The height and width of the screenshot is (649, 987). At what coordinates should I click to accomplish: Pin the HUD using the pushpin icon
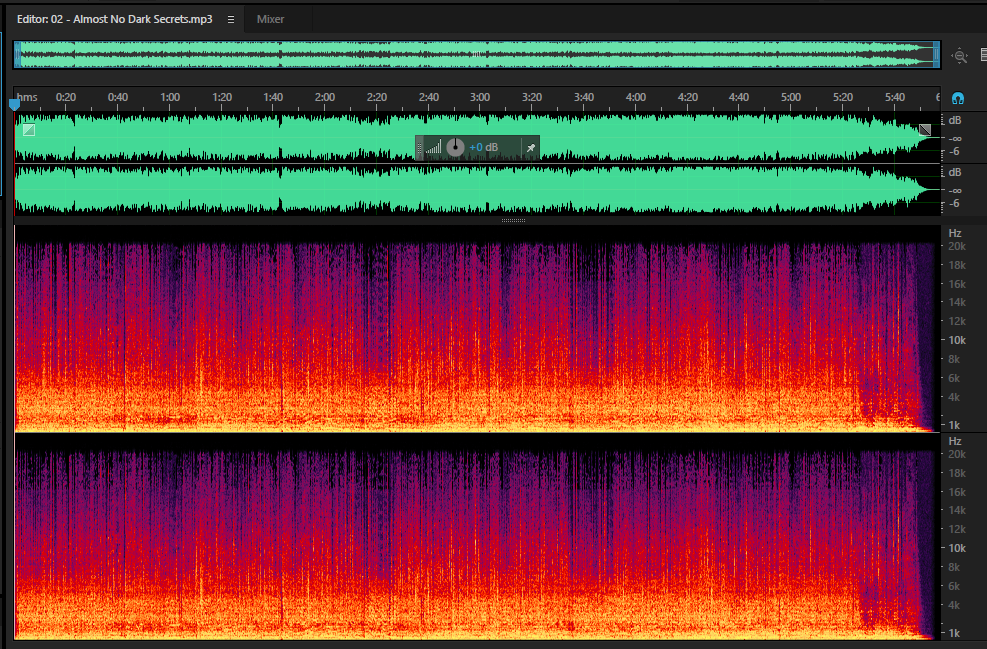pyautogui.click(x=531, y=148)
